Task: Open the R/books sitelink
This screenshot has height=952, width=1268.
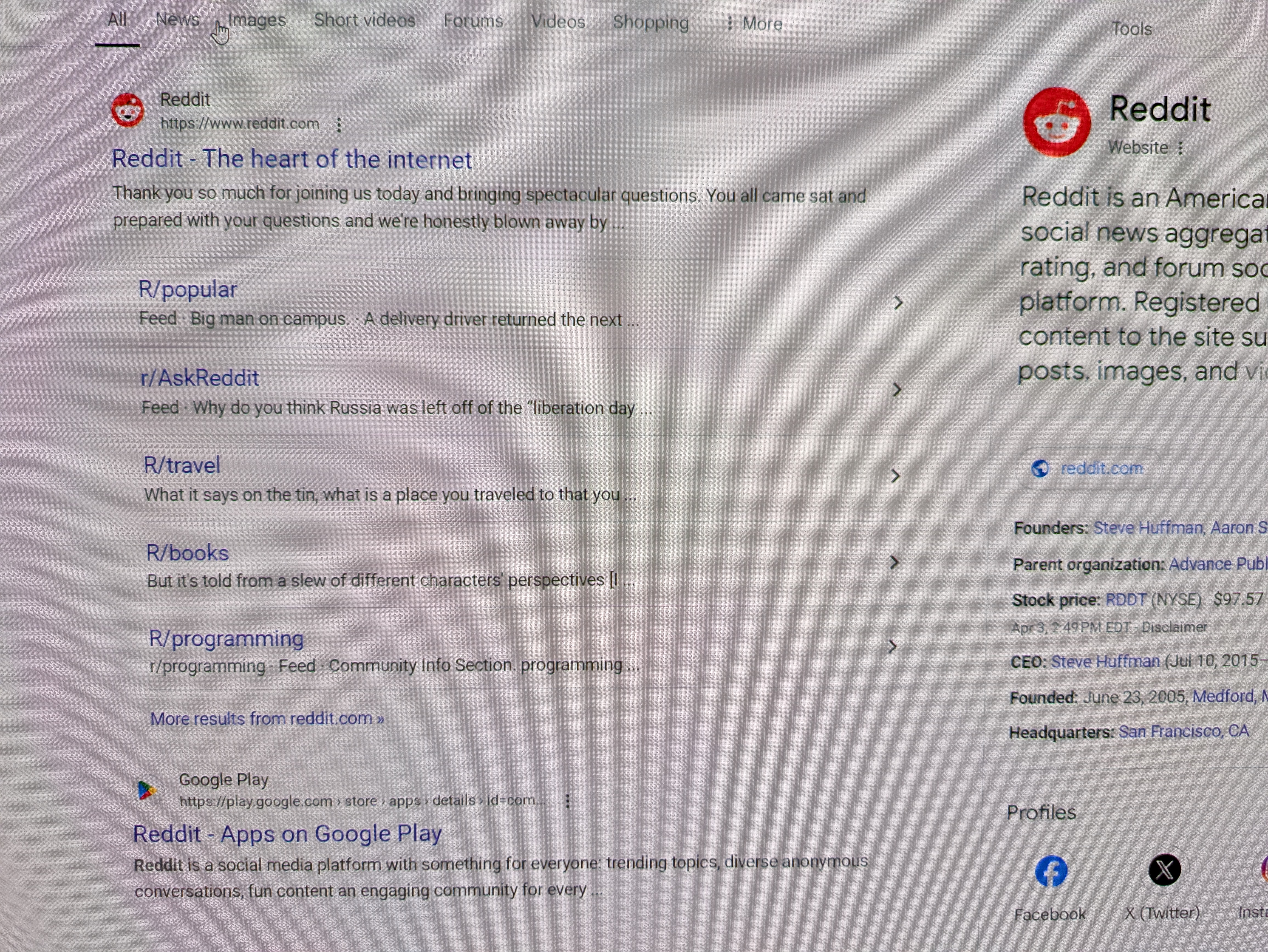Action: 188,552
